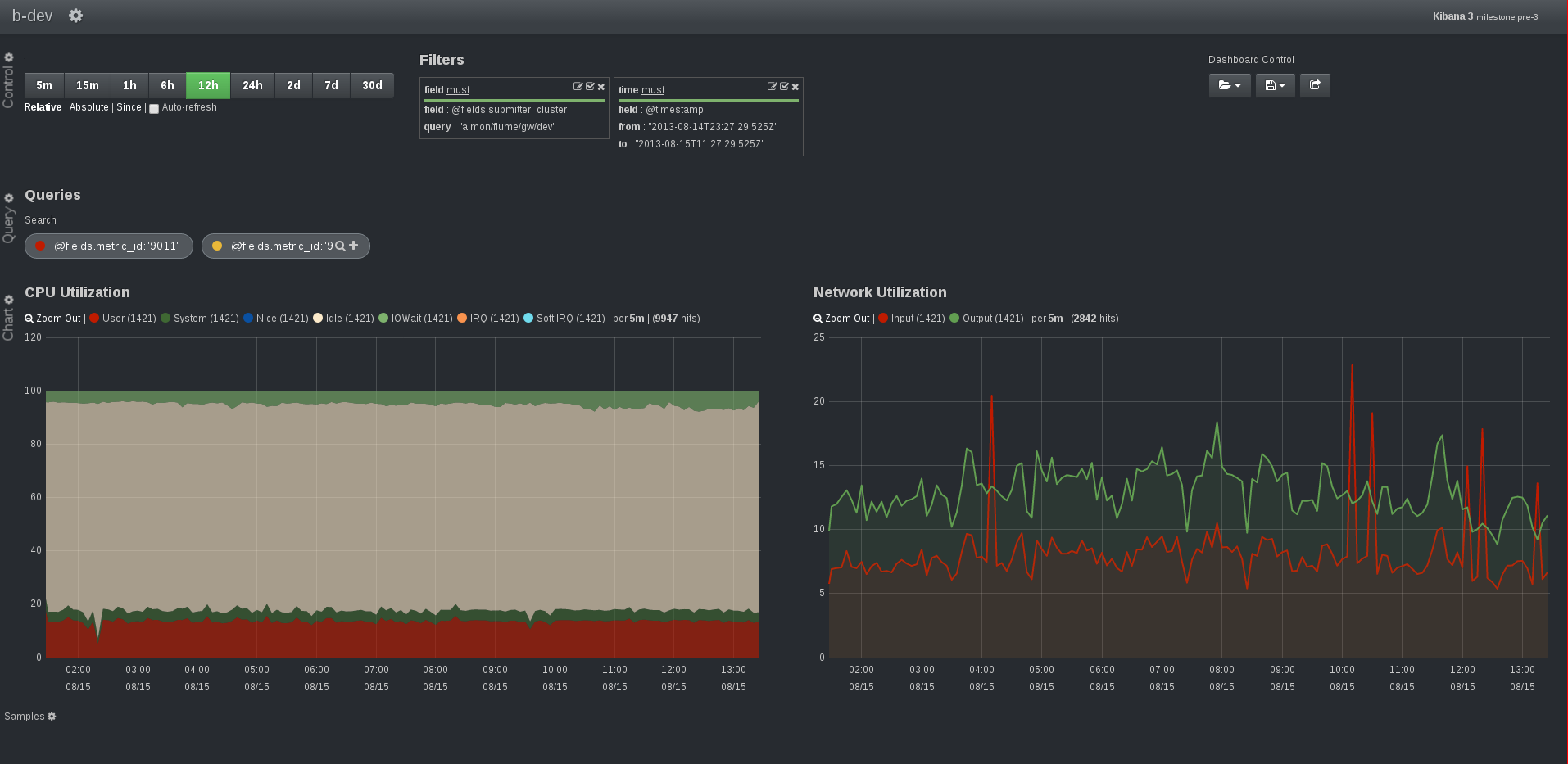The image size is (1568, 764).
Task: Zoom Out on CPU Utilization chart
Action: tap(53, 319)
